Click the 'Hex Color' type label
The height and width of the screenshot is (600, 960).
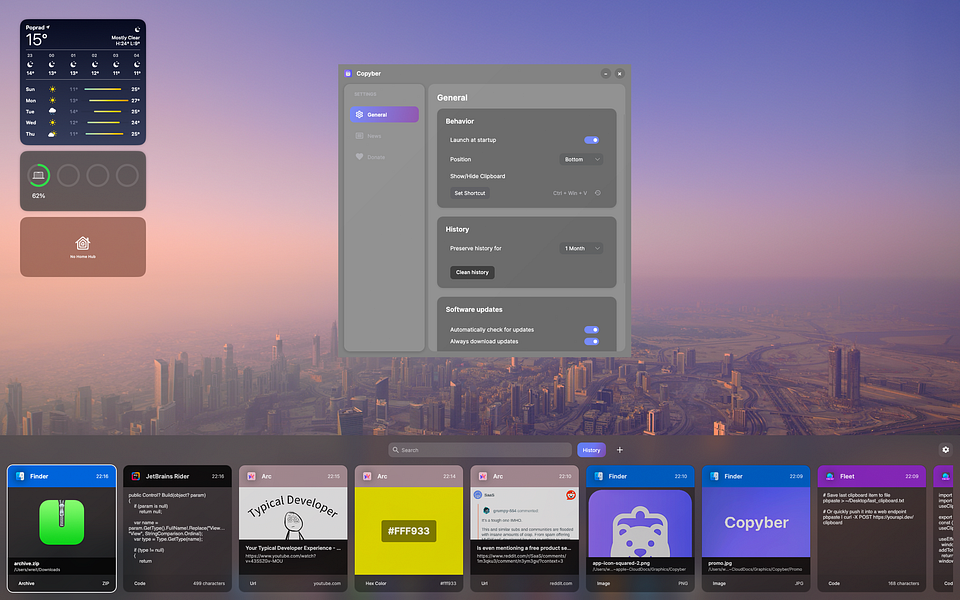376,583
